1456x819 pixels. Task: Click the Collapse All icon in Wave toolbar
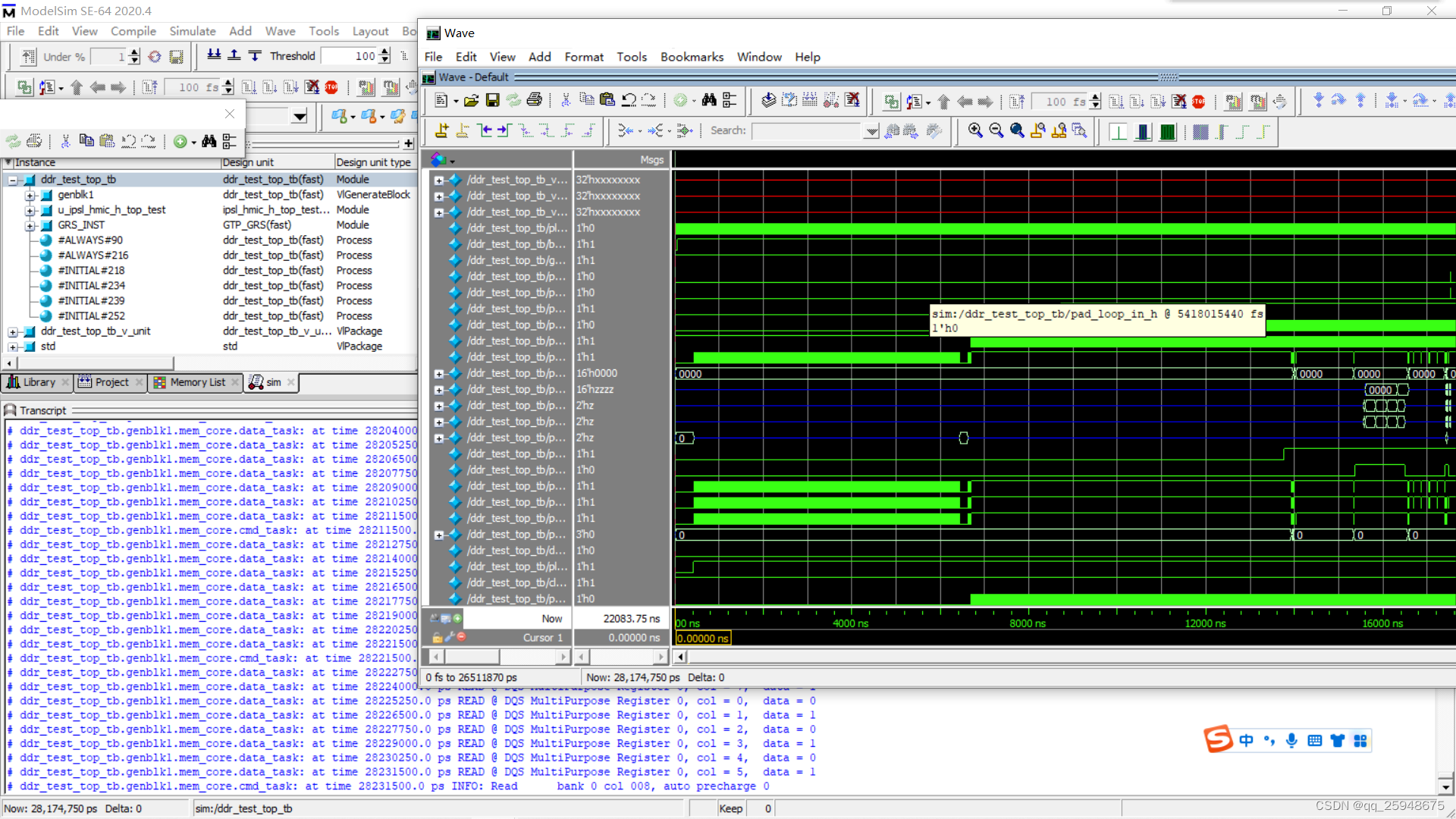click(730, 100)
